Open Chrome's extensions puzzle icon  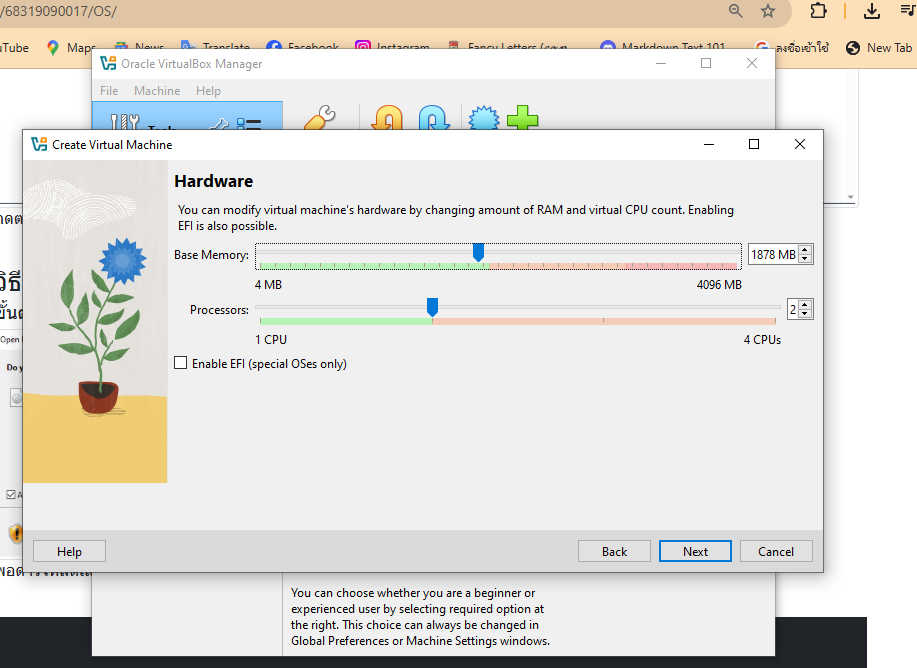coord(818,11)
